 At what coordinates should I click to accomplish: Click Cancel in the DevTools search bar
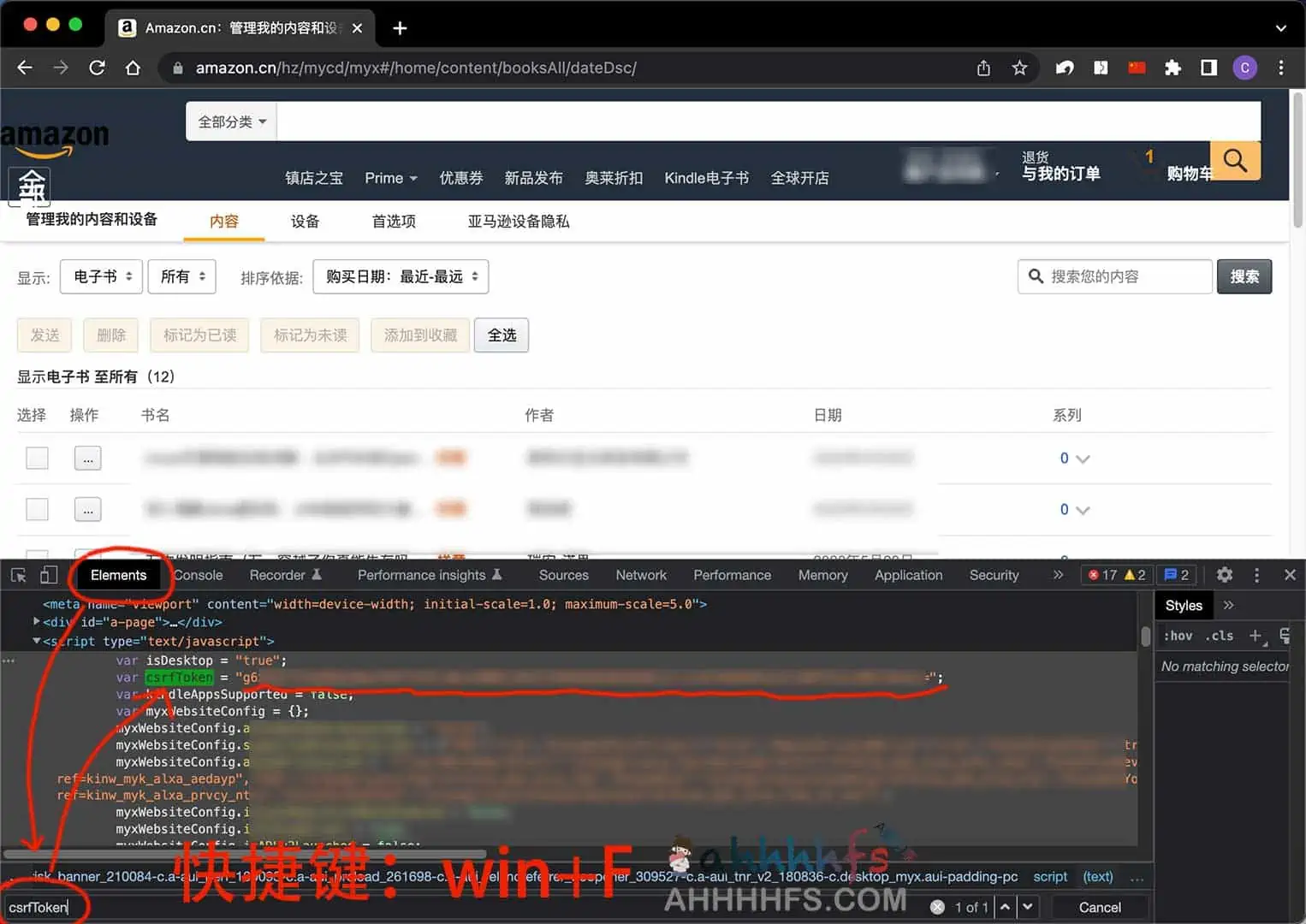click(x=1099, y=907)
